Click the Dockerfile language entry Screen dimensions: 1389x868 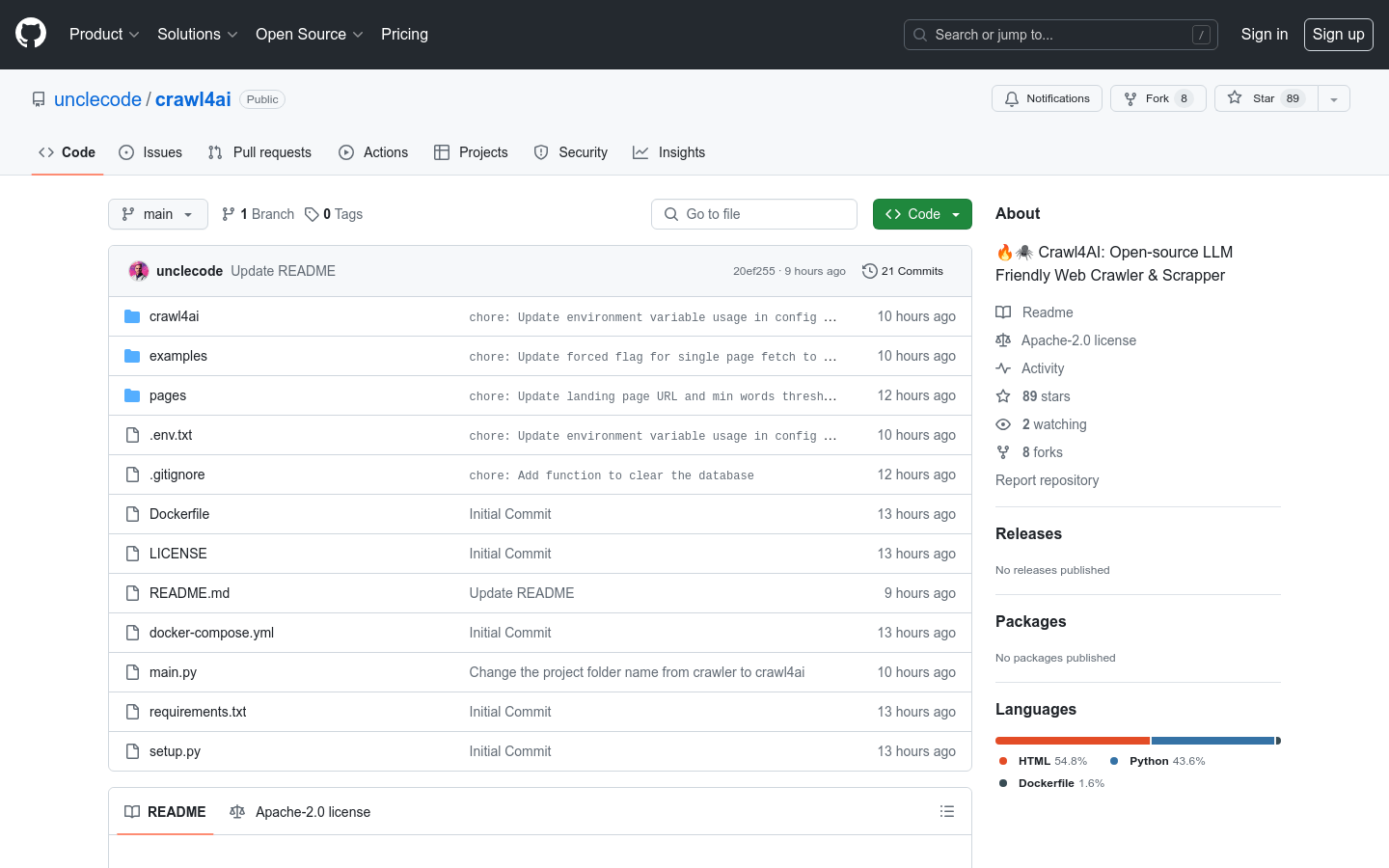click(1051, 783)
